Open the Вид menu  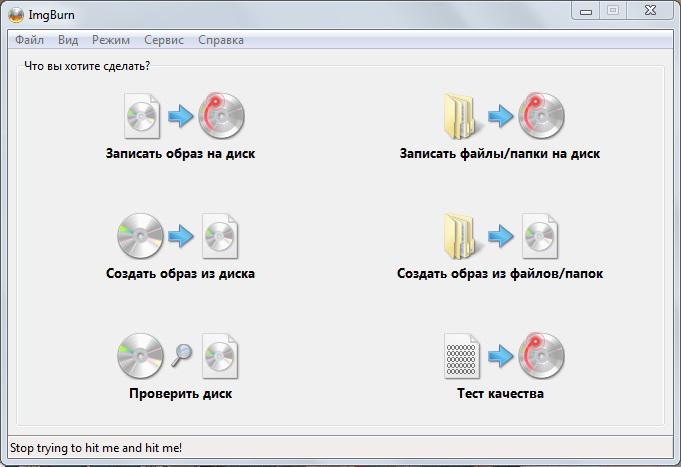(68, 41)
